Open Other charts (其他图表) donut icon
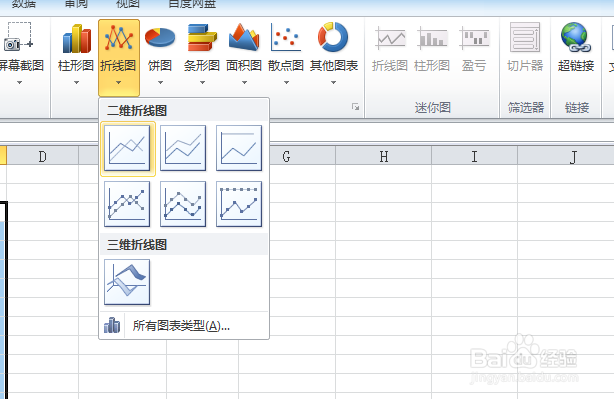Image resolution: width=614 pixels, height=399 pixels. 333,37
